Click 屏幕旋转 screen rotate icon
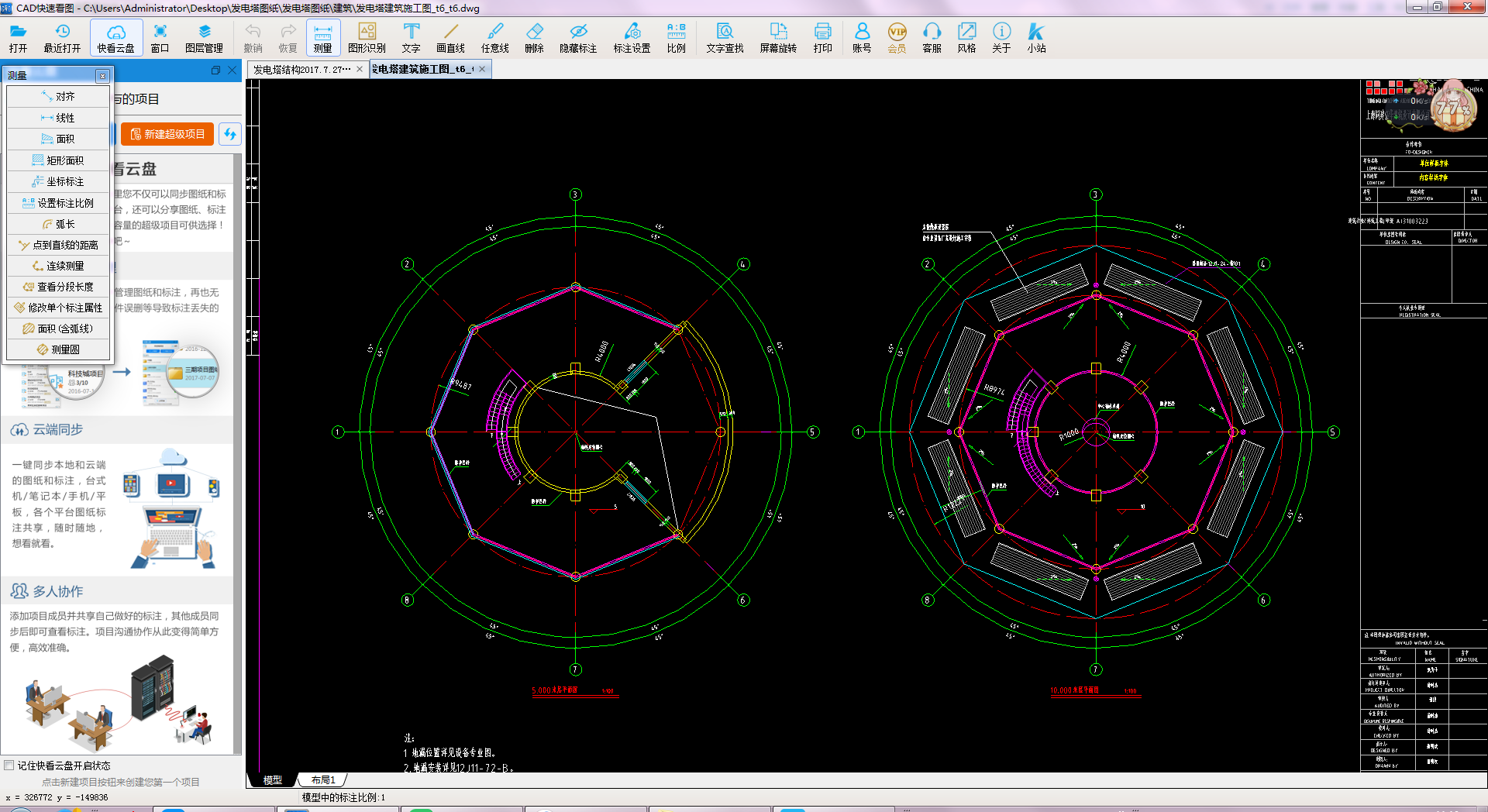 (778, 38)
